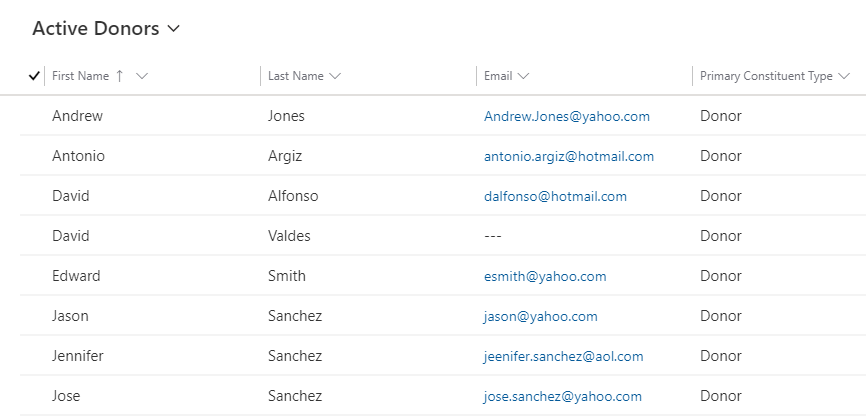866x417 pixels.
Task: Click jeenifer.sanchez@aol.com email link
Action: click(563, 356)
